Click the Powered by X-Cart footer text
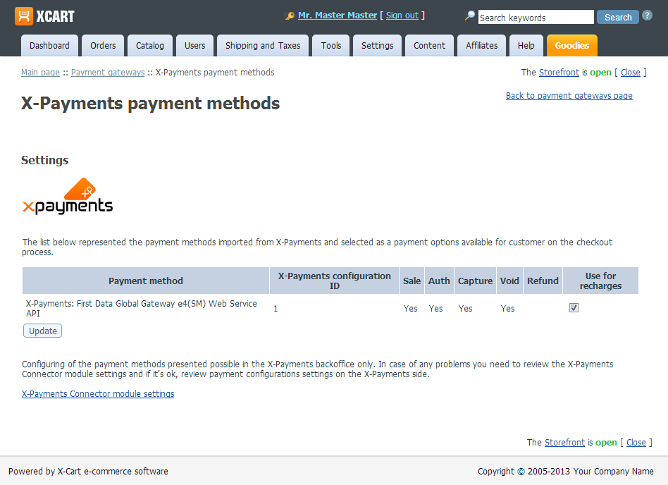The width and height of the screenshot is (668, 485). click(x=88, y=471)
